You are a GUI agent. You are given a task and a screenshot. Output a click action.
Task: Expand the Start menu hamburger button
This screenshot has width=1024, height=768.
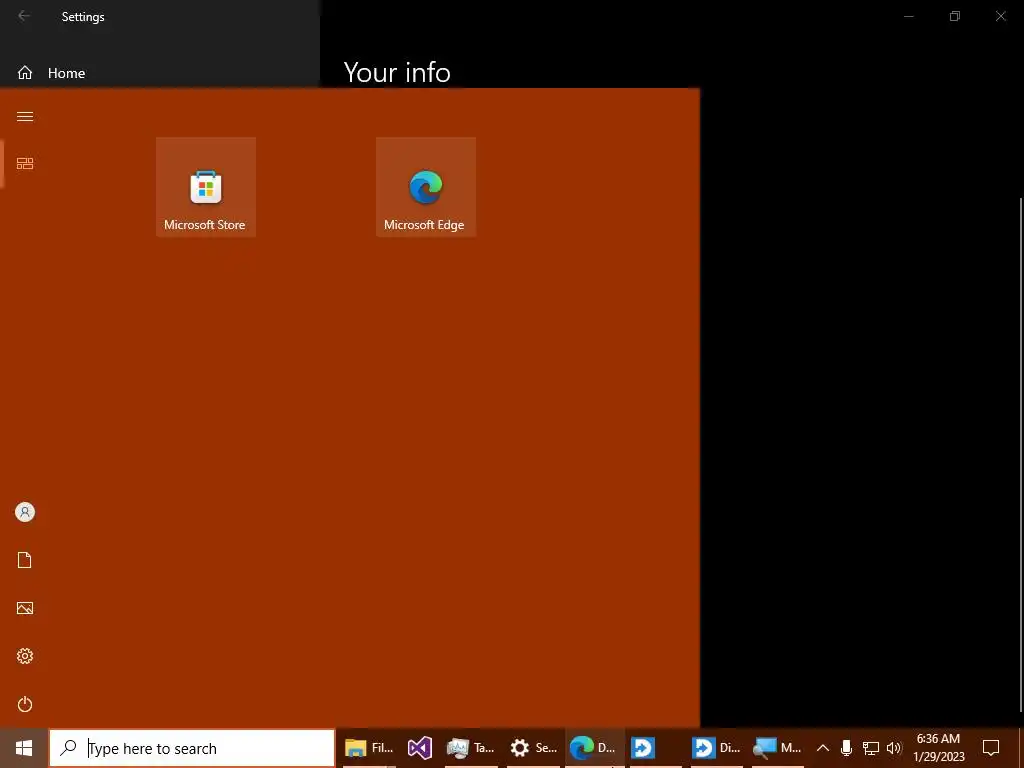(x=25, y=116)
